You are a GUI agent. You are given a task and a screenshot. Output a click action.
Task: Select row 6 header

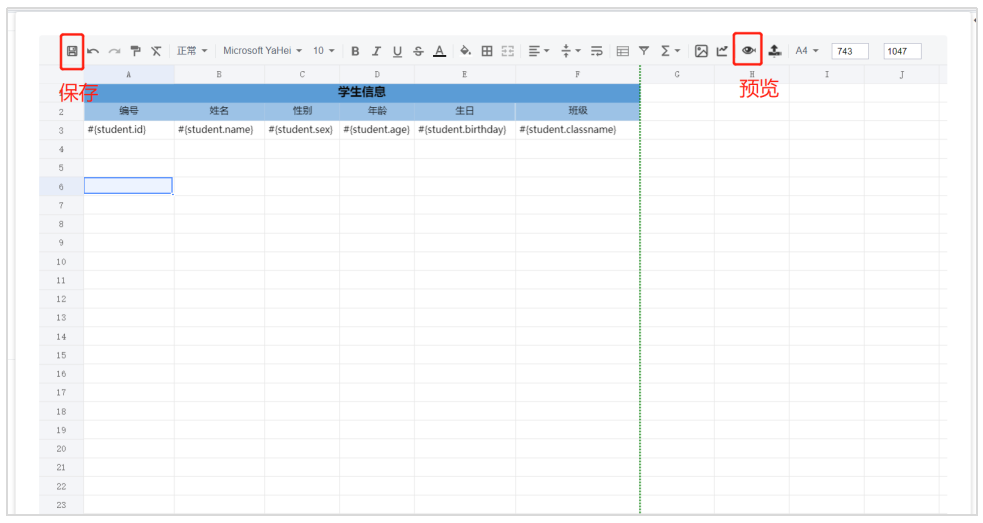tap(61, 186)
